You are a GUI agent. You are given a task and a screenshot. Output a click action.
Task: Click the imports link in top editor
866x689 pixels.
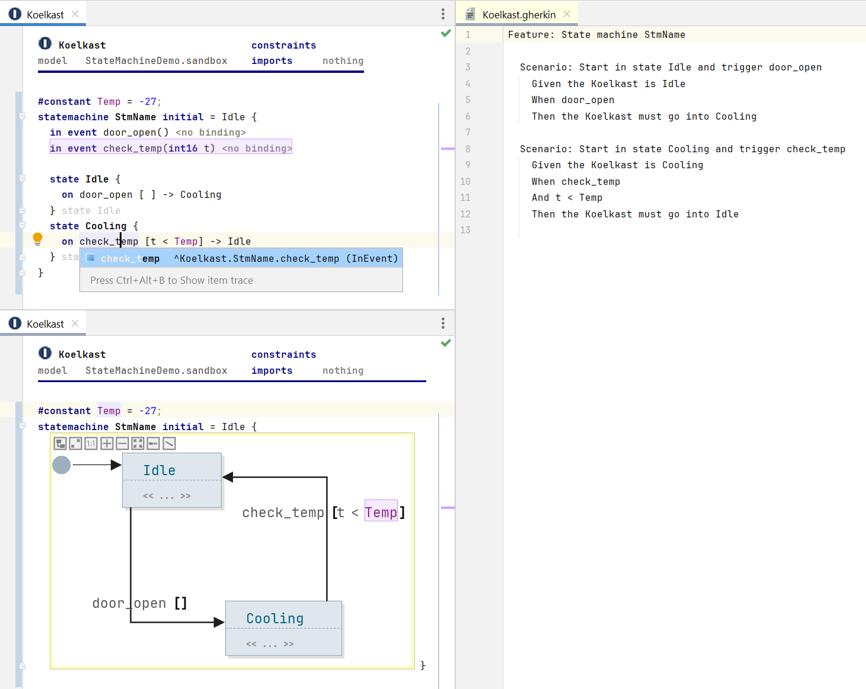[272, 61]
